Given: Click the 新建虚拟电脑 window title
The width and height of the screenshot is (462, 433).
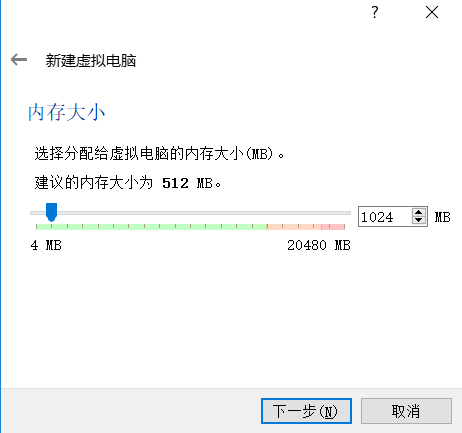Looking at the screenshot, I should (91, 60).
